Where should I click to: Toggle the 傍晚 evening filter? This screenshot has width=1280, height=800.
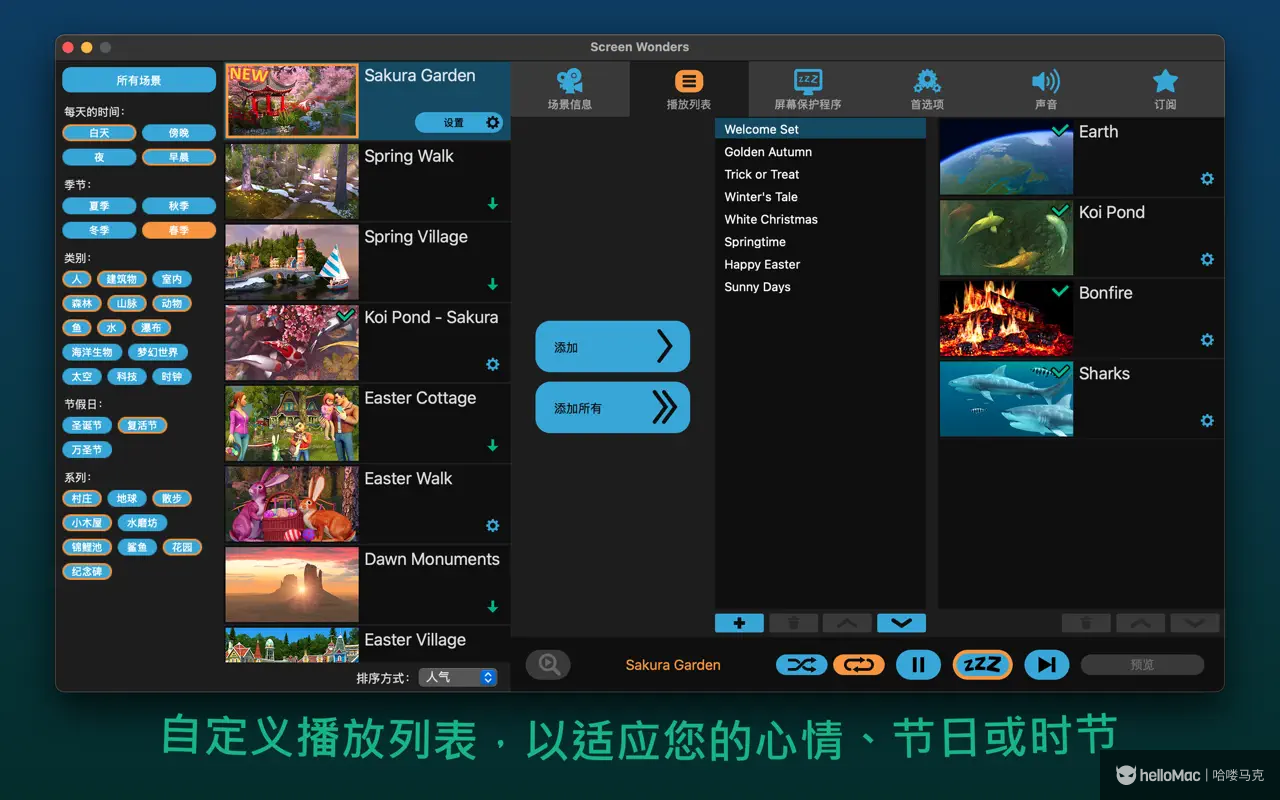[179, 133]
